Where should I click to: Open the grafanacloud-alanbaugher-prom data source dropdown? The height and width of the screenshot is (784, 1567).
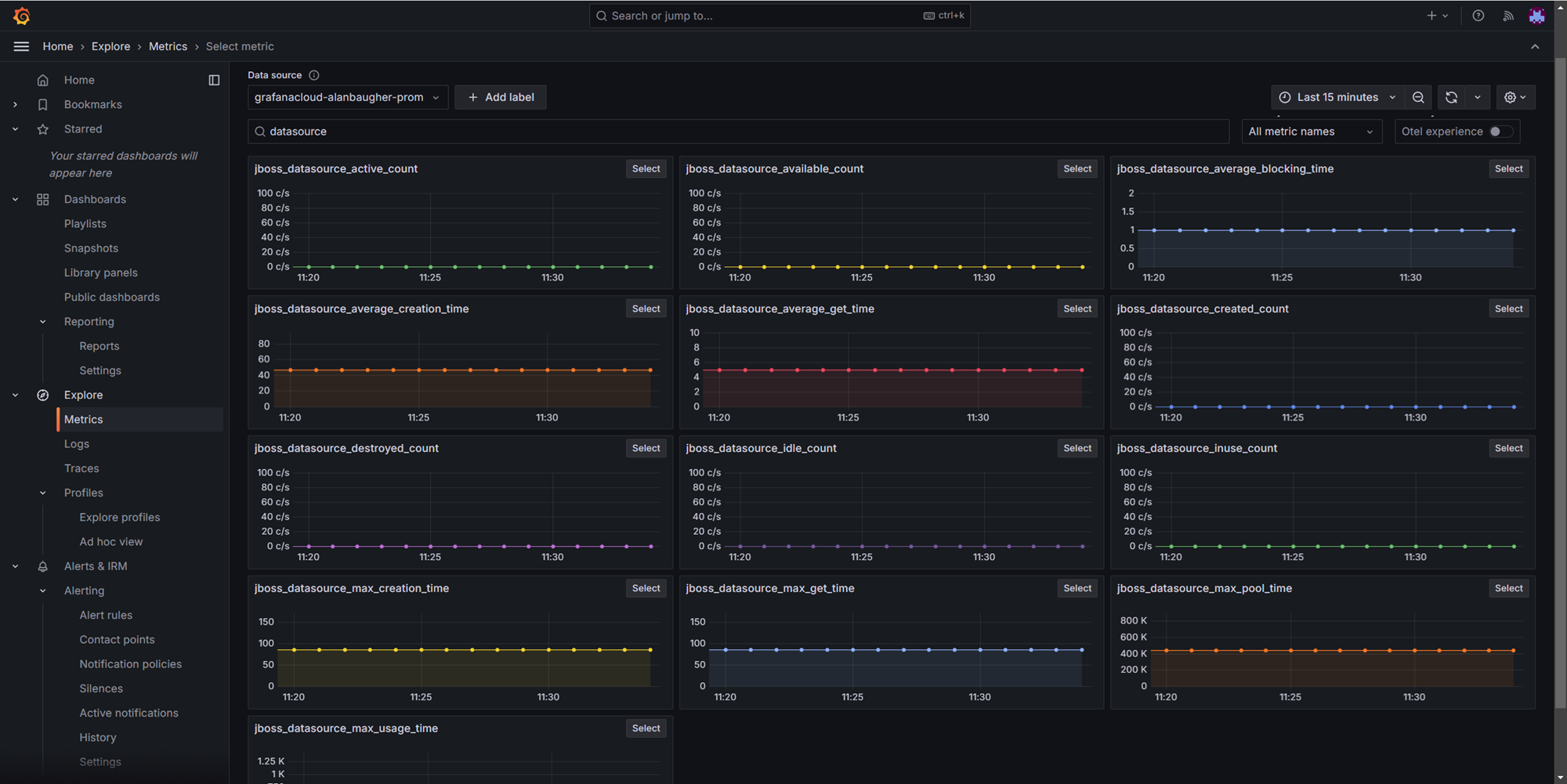pyautogui.click(x=348, y=97)
